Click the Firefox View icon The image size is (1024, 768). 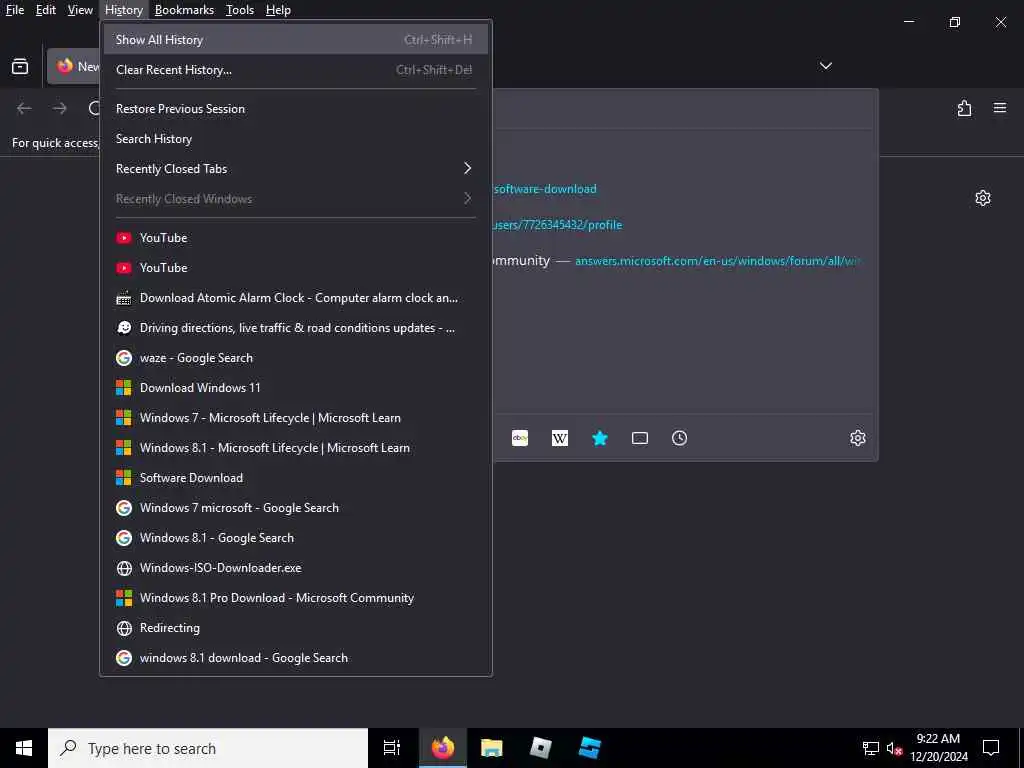[20, 66]
